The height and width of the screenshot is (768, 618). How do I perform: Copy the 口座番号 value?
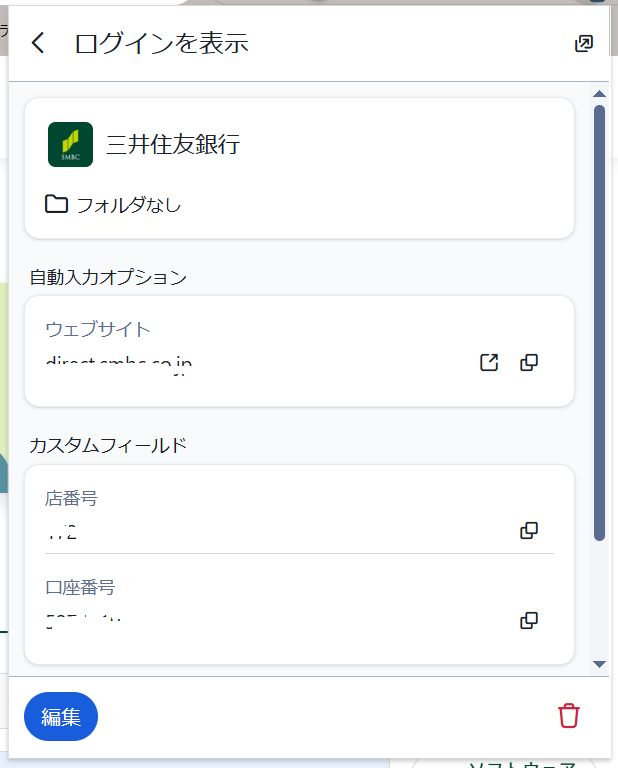pos(530,621)
